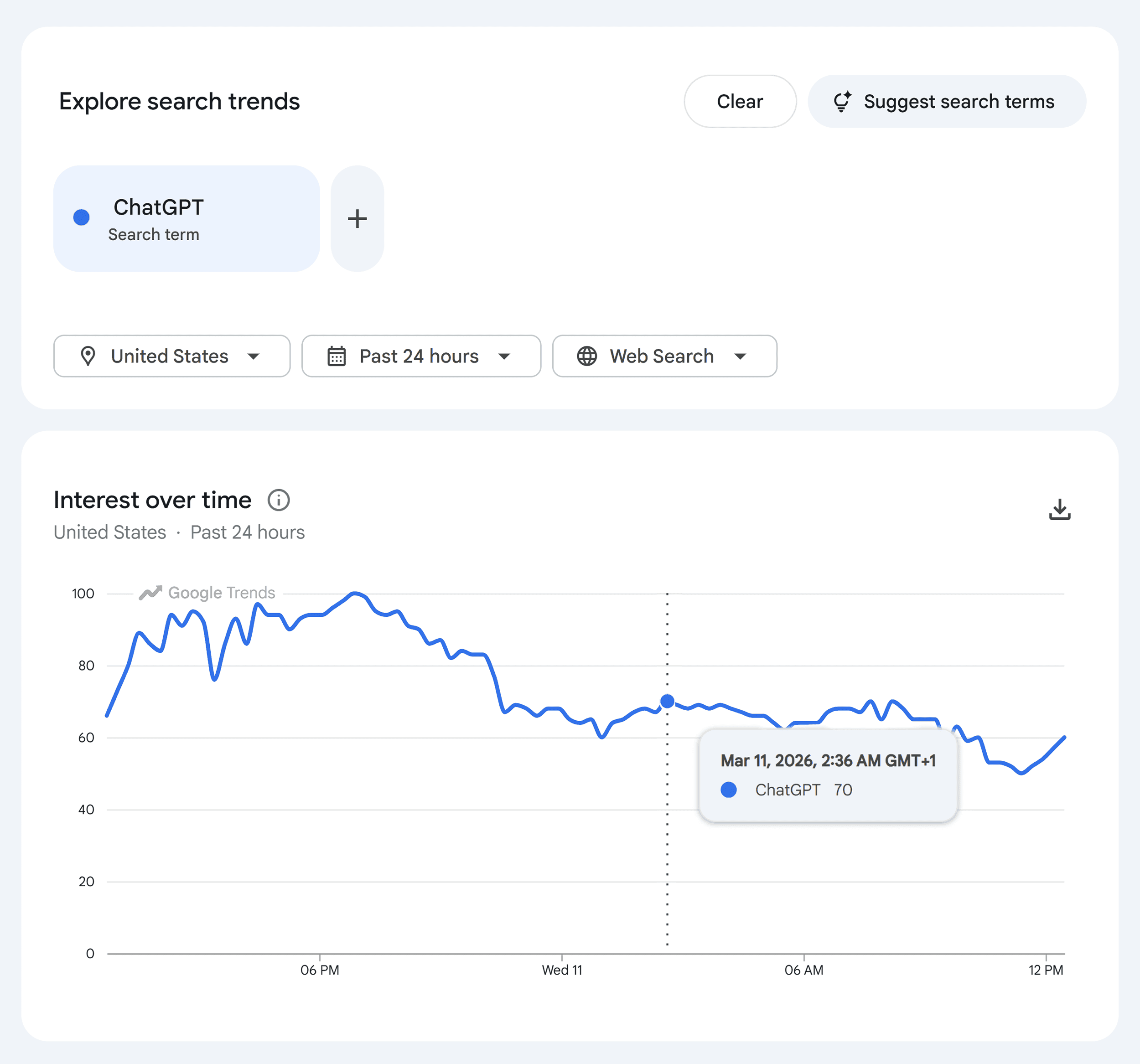Click the Wed 11 axis label on the chart
This screenshot has width=1140, height=1064.
[x=563, y=970]
